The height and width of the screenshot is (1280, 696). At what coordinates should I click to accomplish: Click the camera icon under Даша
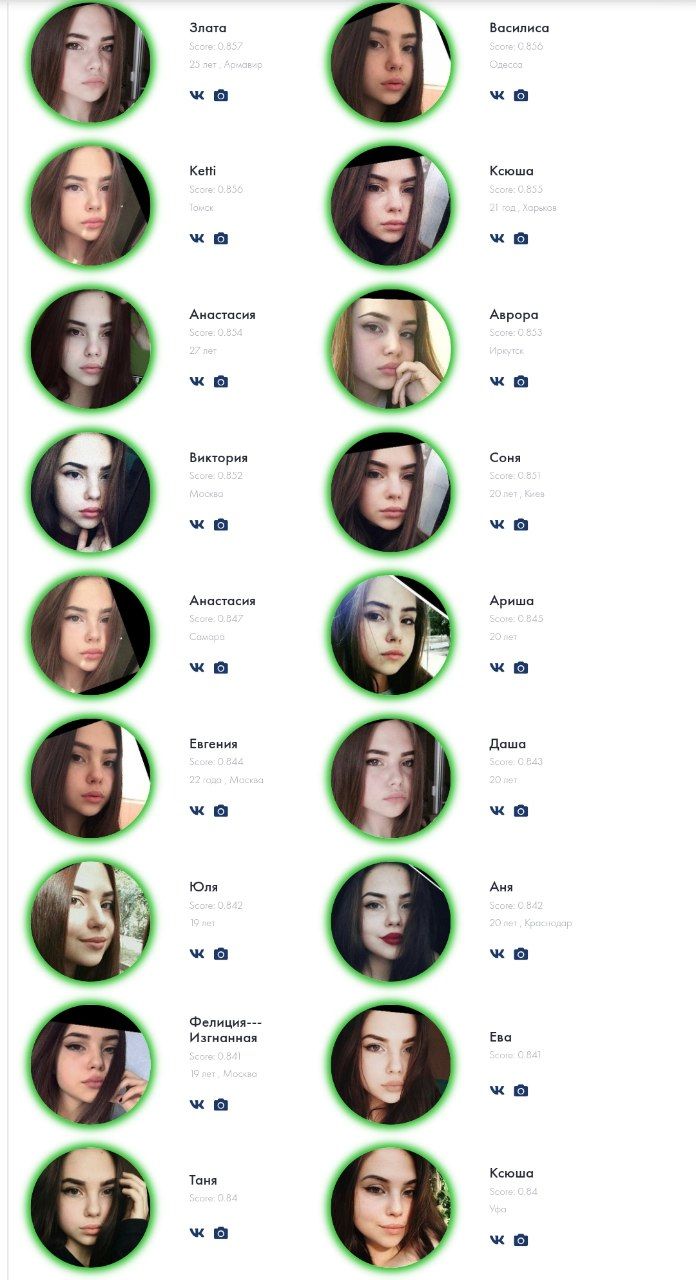coord(521,811)
